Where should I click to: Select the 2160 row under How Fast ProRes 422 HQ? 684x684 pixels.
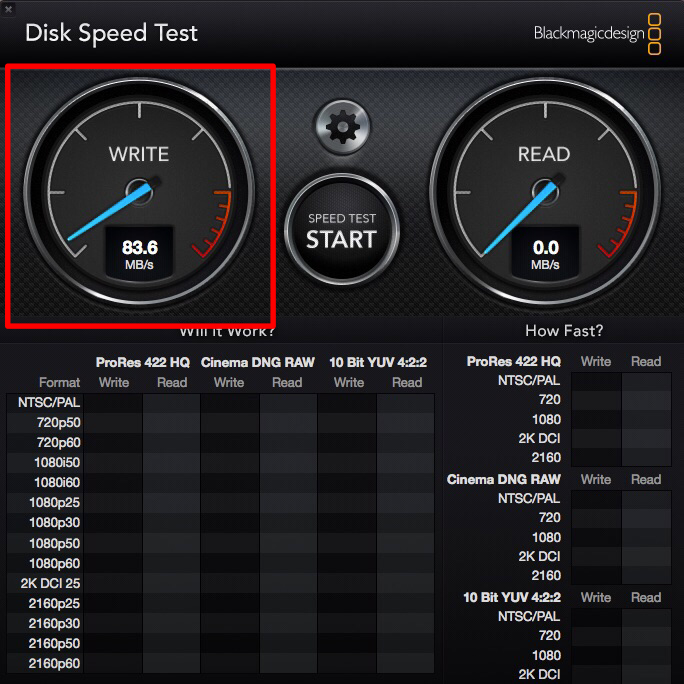(x=601, y=458)
